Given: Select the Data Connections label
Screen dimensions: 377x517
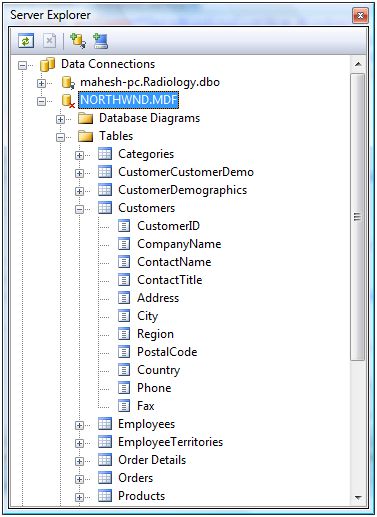Looking at the screenshot, I should point(108,64).
